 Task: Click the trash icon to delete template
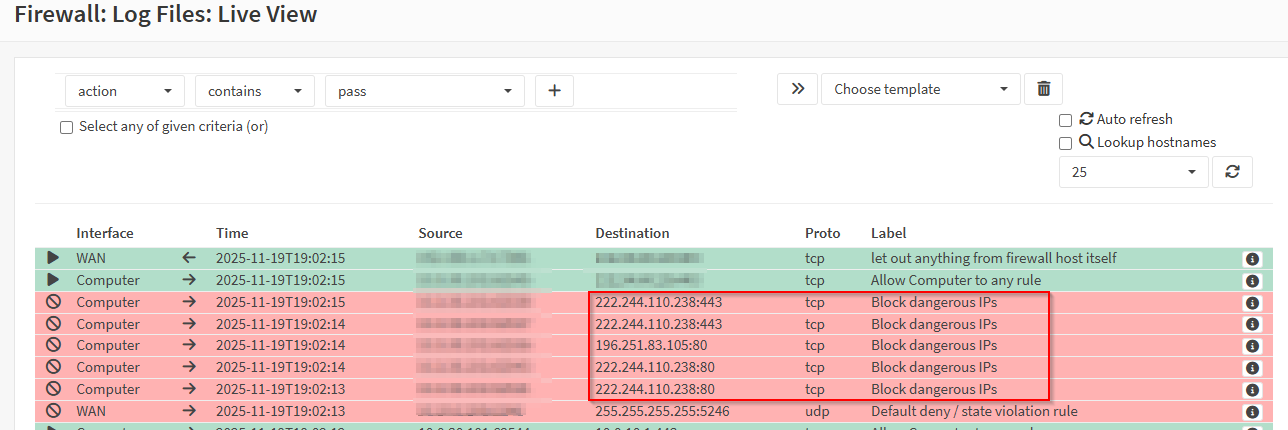click(1043, 89)
